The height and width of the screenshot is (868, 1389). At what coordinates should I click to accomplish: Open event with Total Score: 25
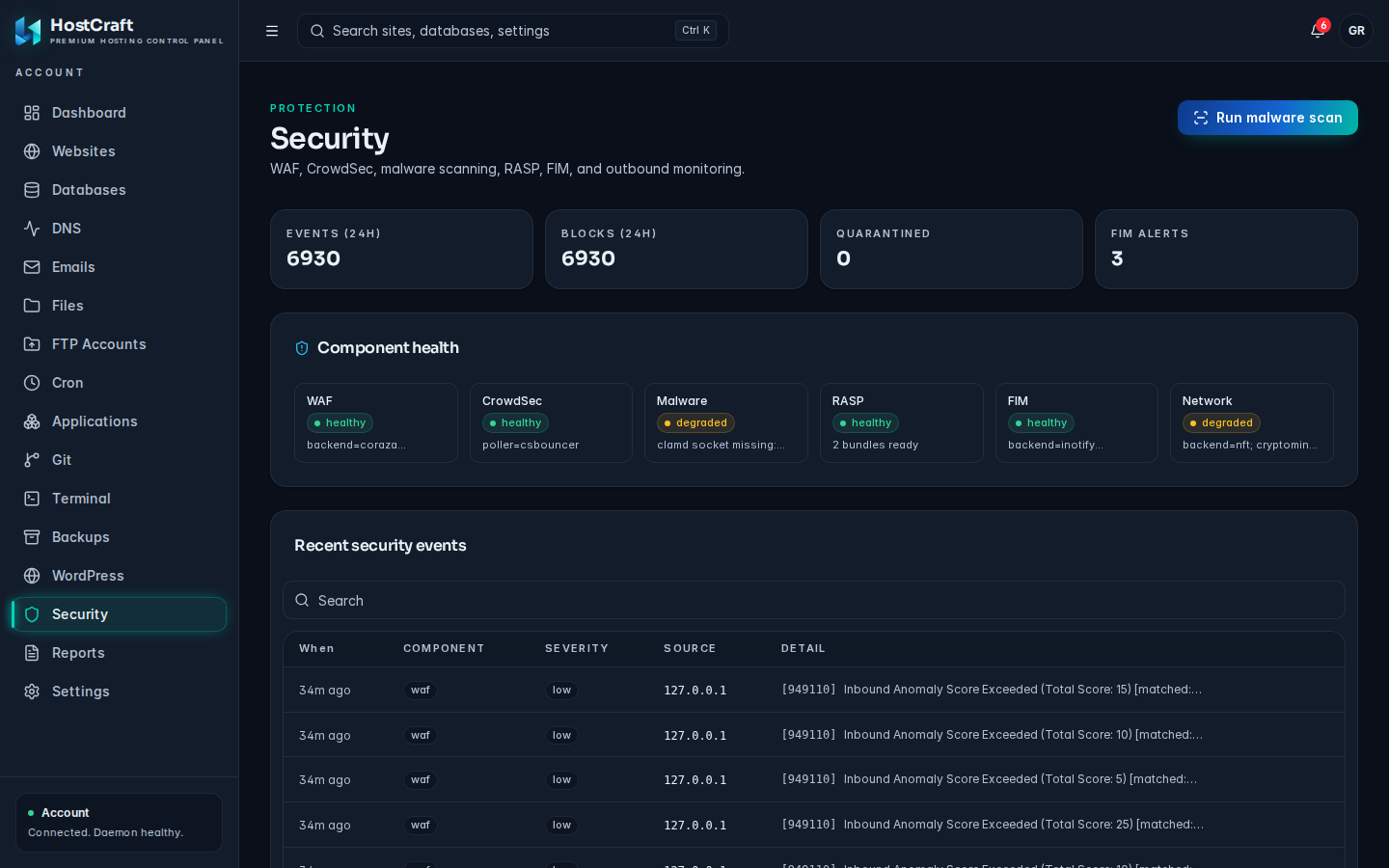tap(814, 825)
